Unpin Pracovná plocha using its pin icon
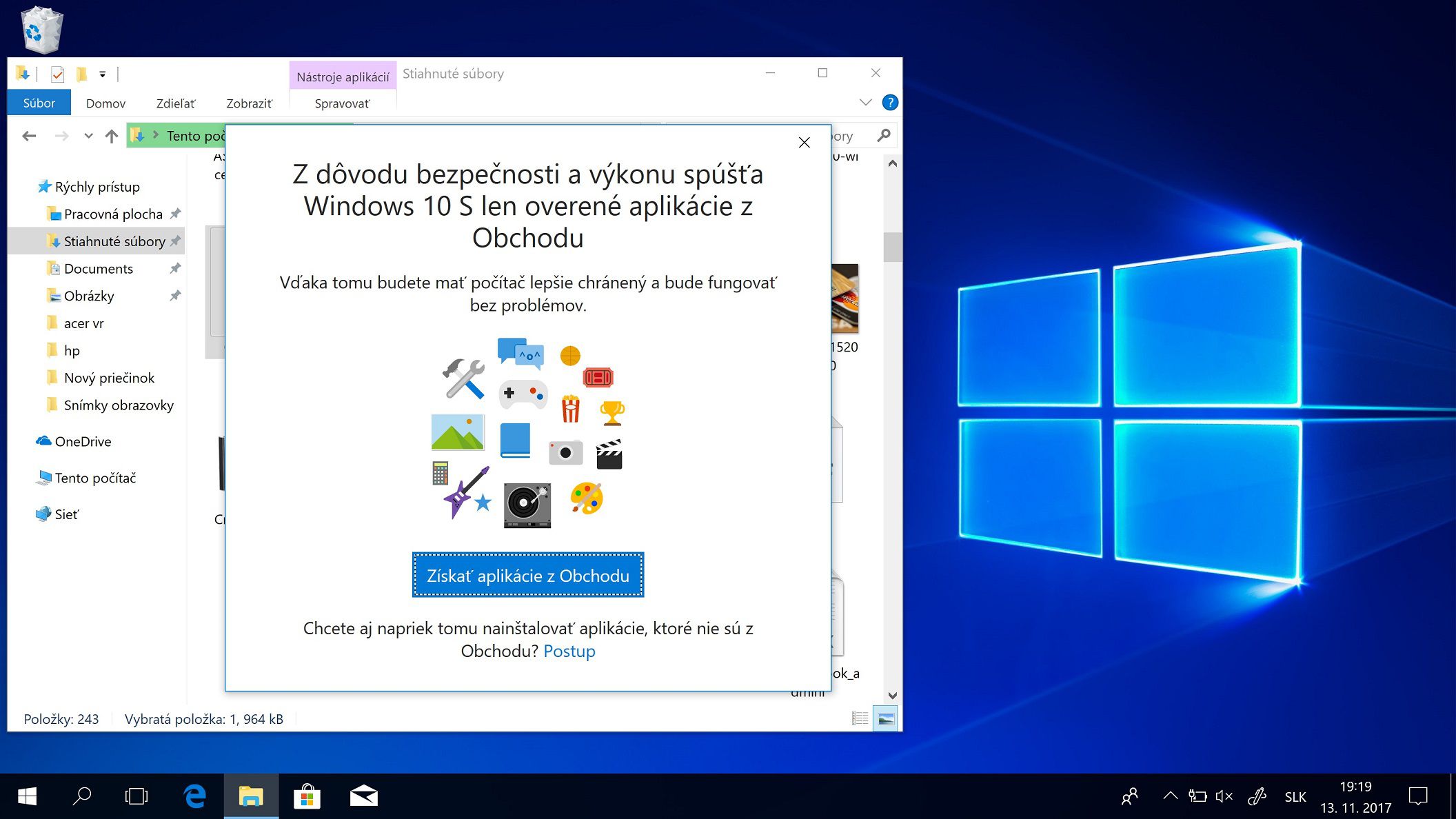The width and height of the screenshot is (1456, 819). coord(175,214)
